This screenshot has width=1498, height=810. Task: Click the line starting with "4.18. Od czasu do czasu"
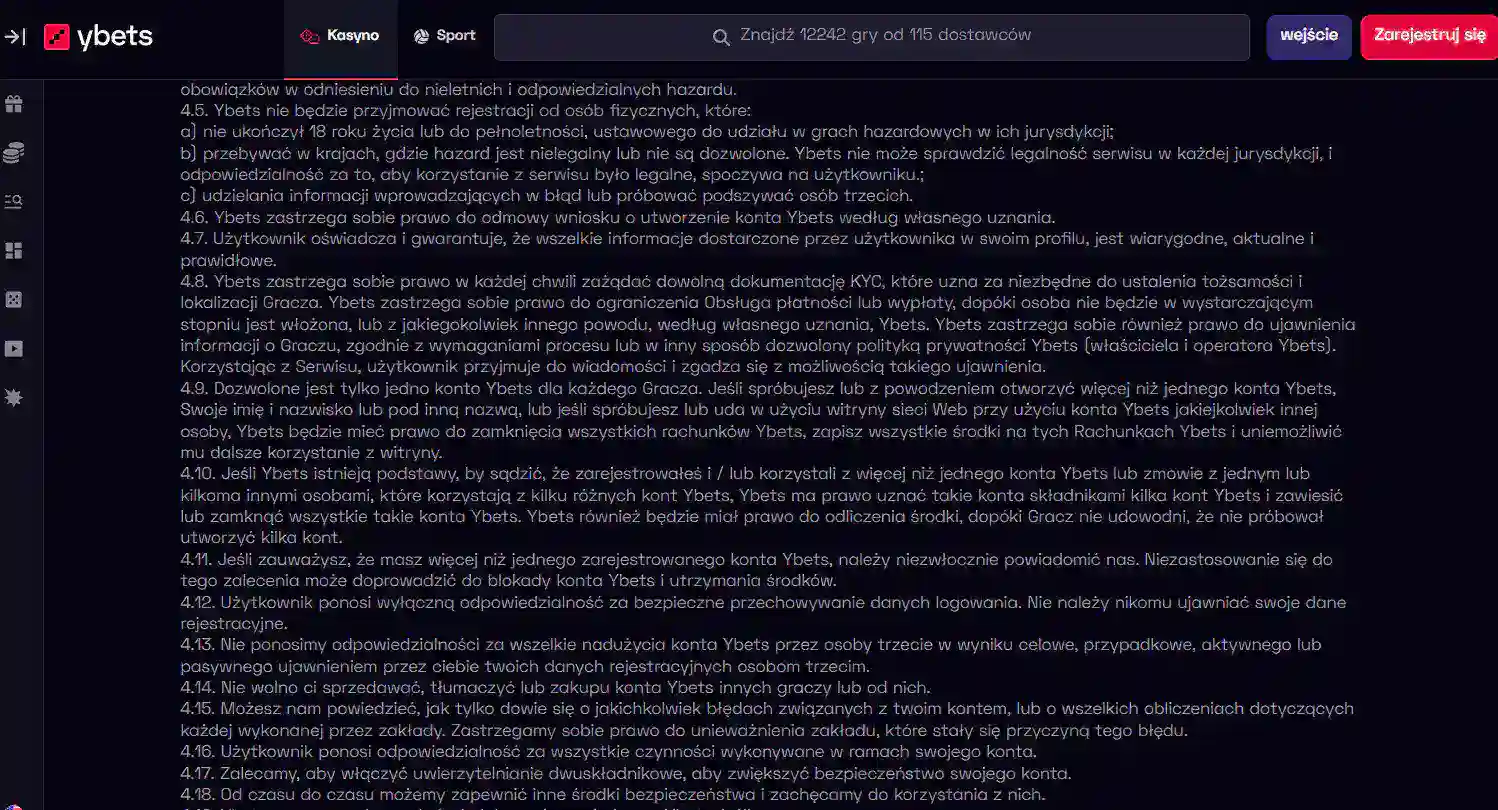tap(613, 794)
